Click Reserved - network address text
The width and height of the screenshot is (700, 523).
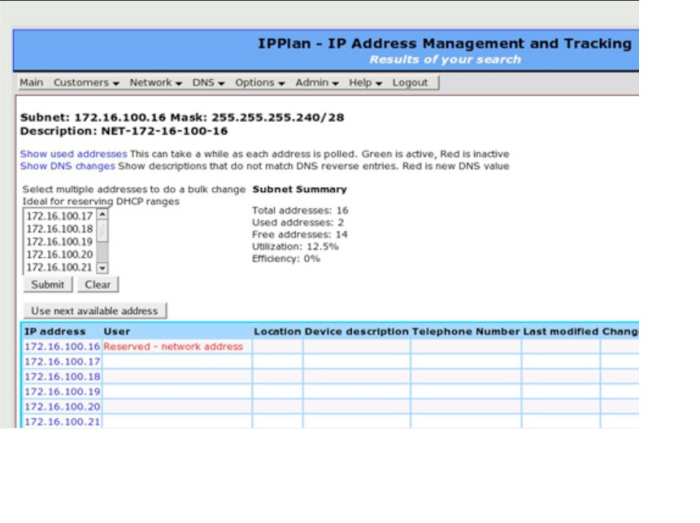(173, 347)
